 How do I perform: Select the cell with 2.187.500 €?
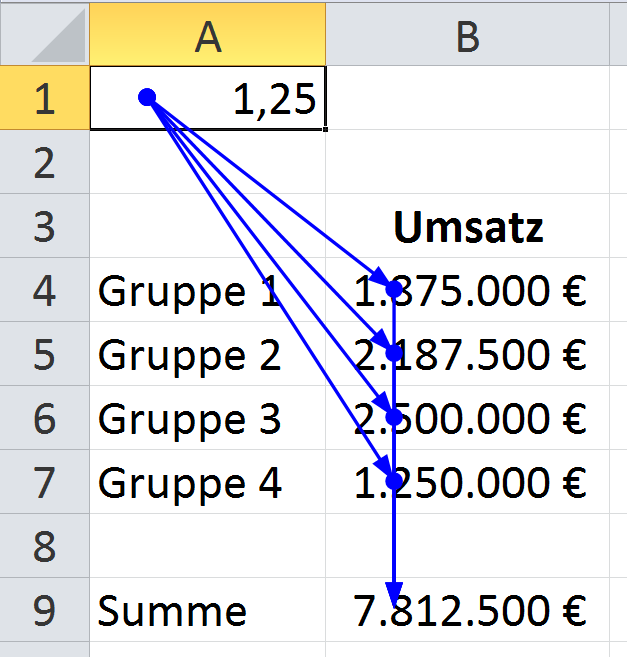pyautogui.click(x=468, y=354)
